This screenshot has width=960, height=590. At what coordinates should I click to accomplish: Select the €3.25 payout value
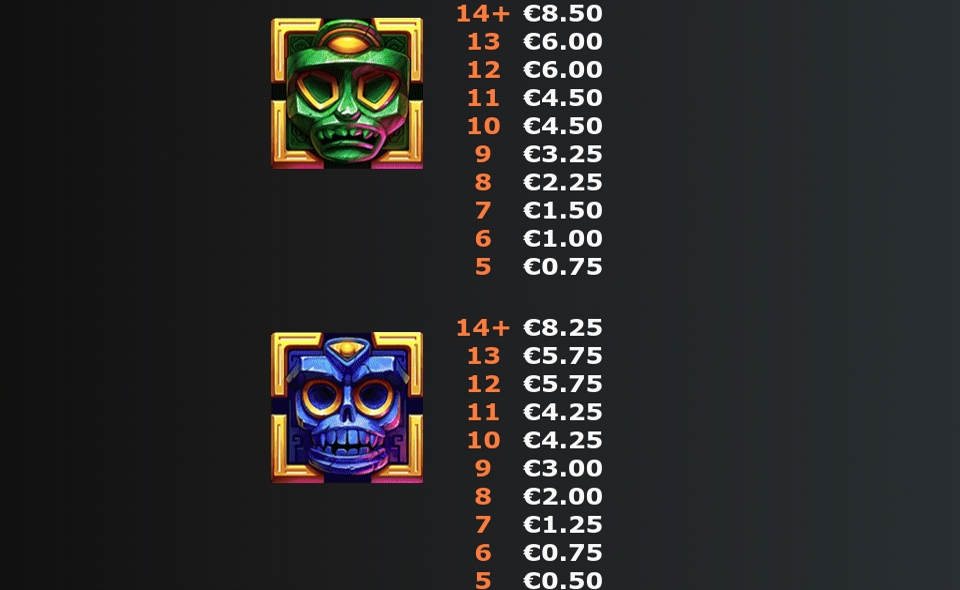[563, 154]
